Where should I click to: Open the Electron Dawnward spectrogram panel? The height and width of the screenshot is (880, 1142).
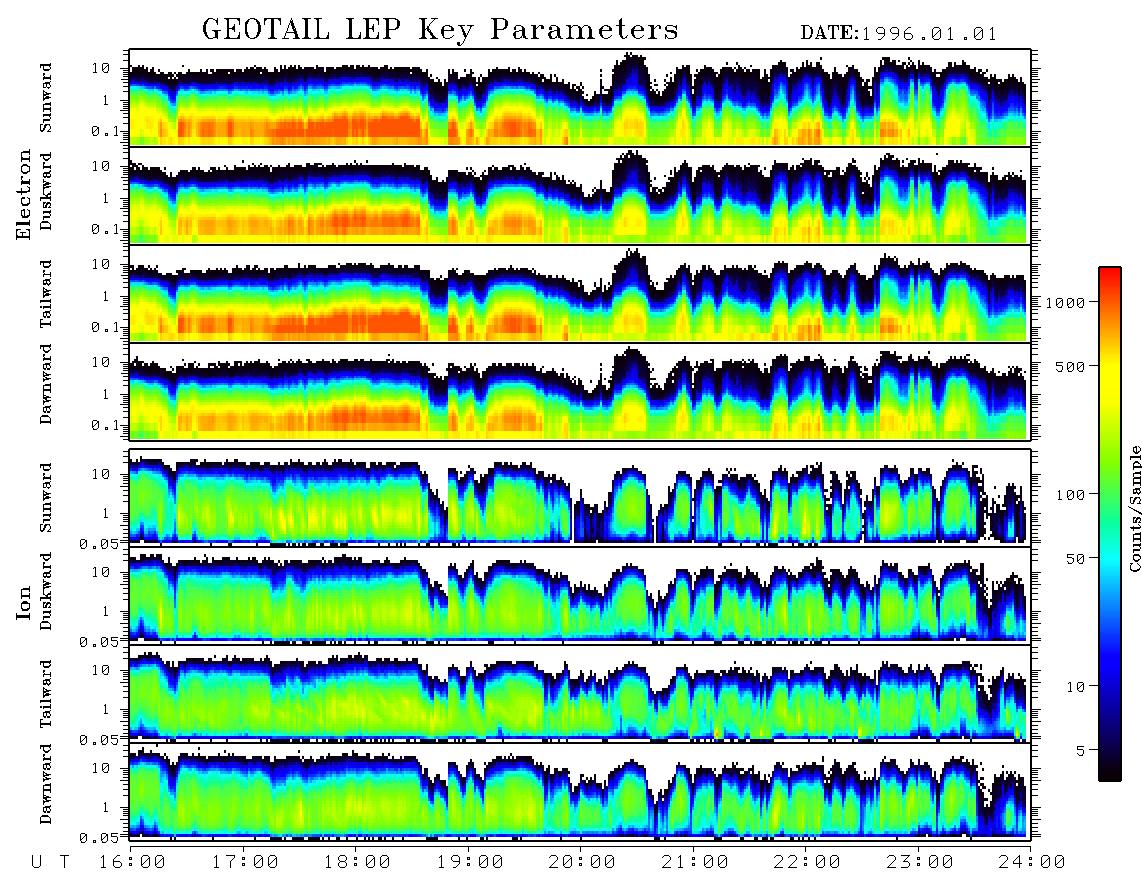580,392
